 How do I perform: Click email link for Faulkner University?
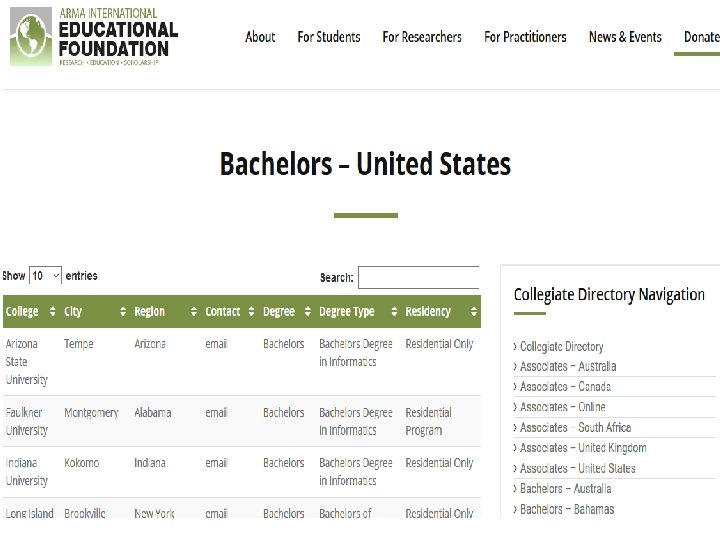coord(216,413)
